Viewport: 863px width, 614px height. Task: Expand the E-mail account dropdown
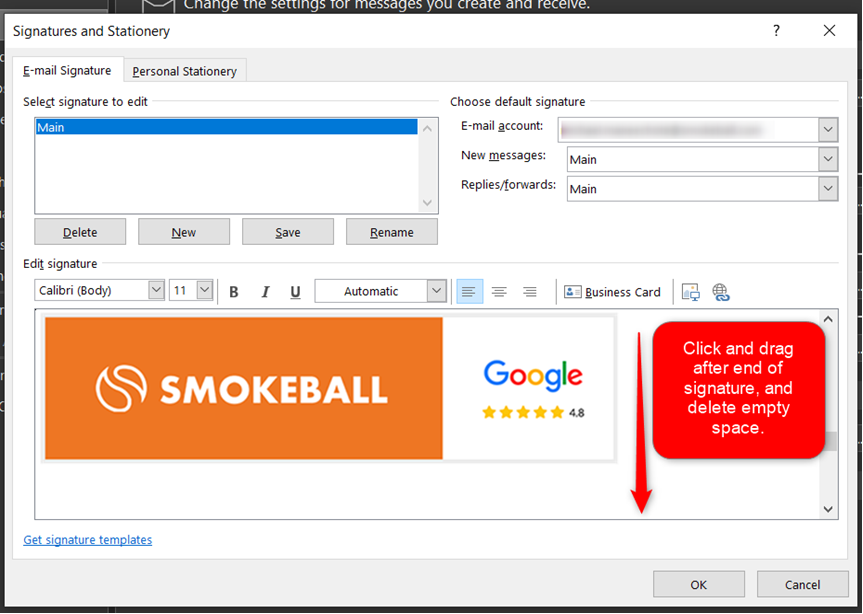(828, 130)
